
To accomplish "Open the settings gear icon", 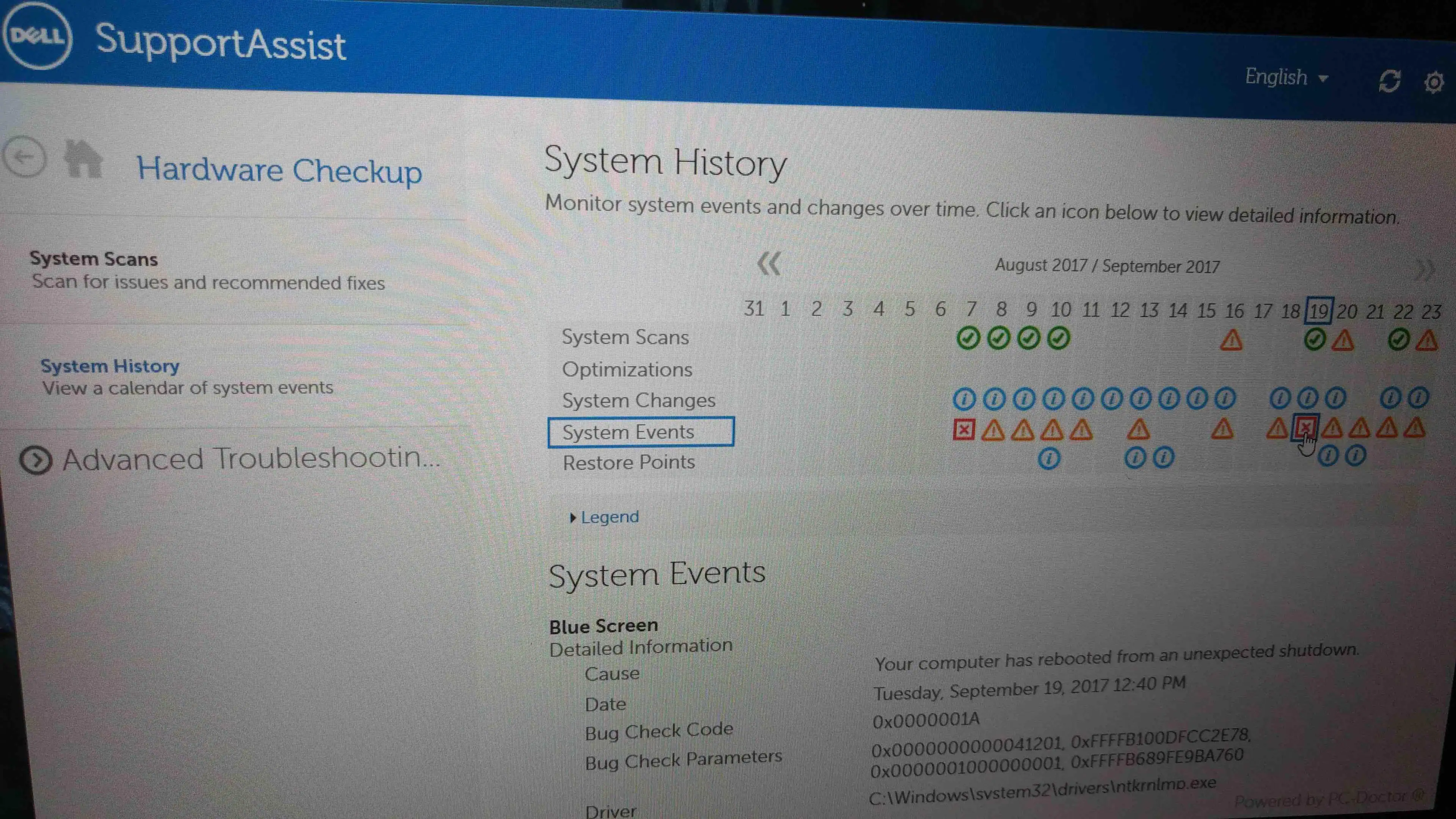I will 1434,83.
